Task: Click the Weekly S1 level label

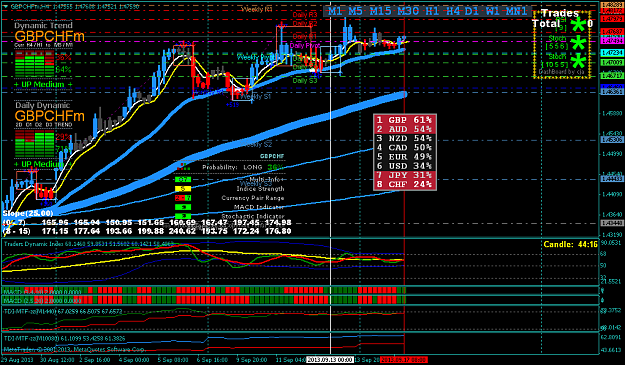Action: click(256, 96)
